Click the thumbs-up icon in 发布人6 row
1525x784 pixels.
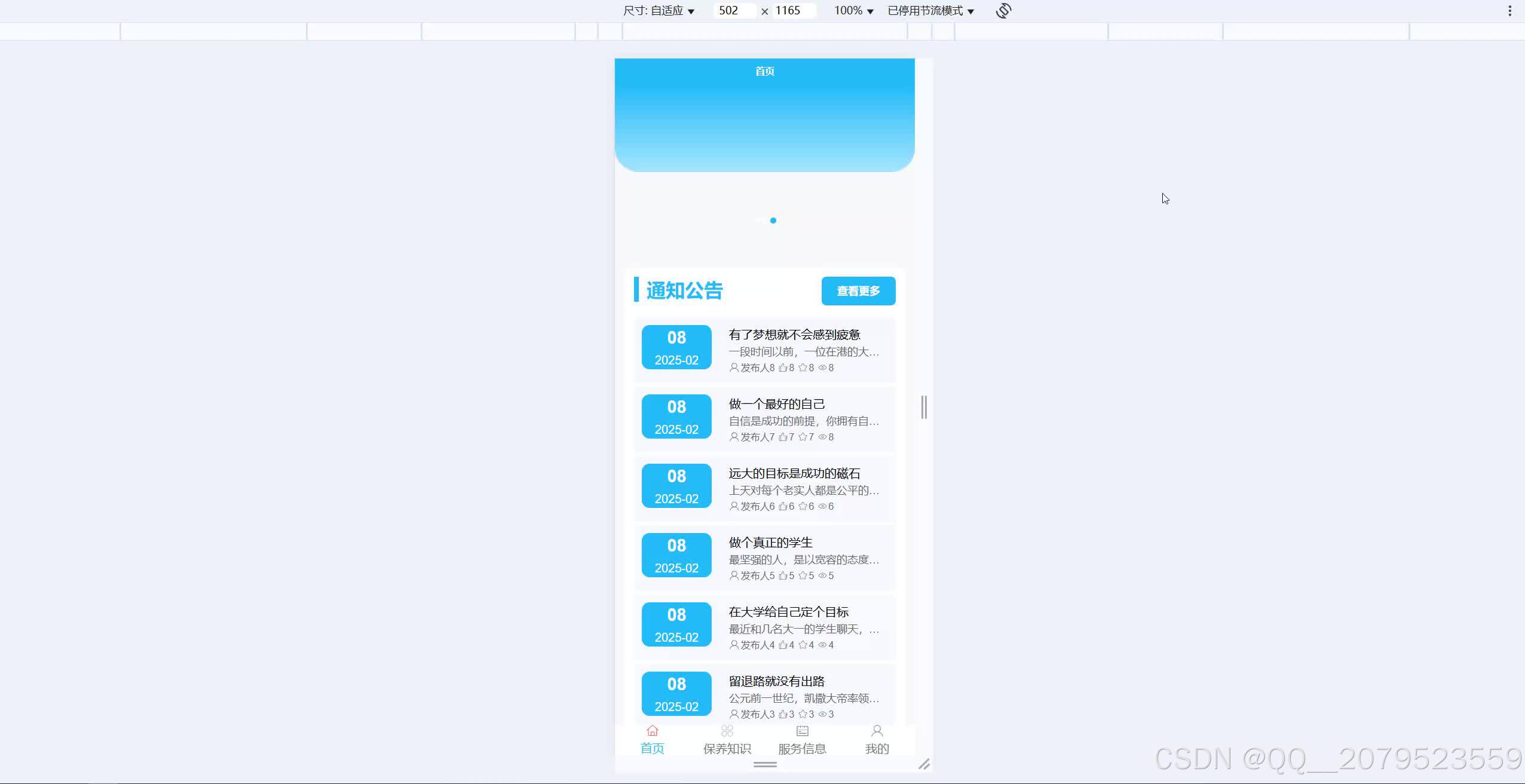pos(783,506)
